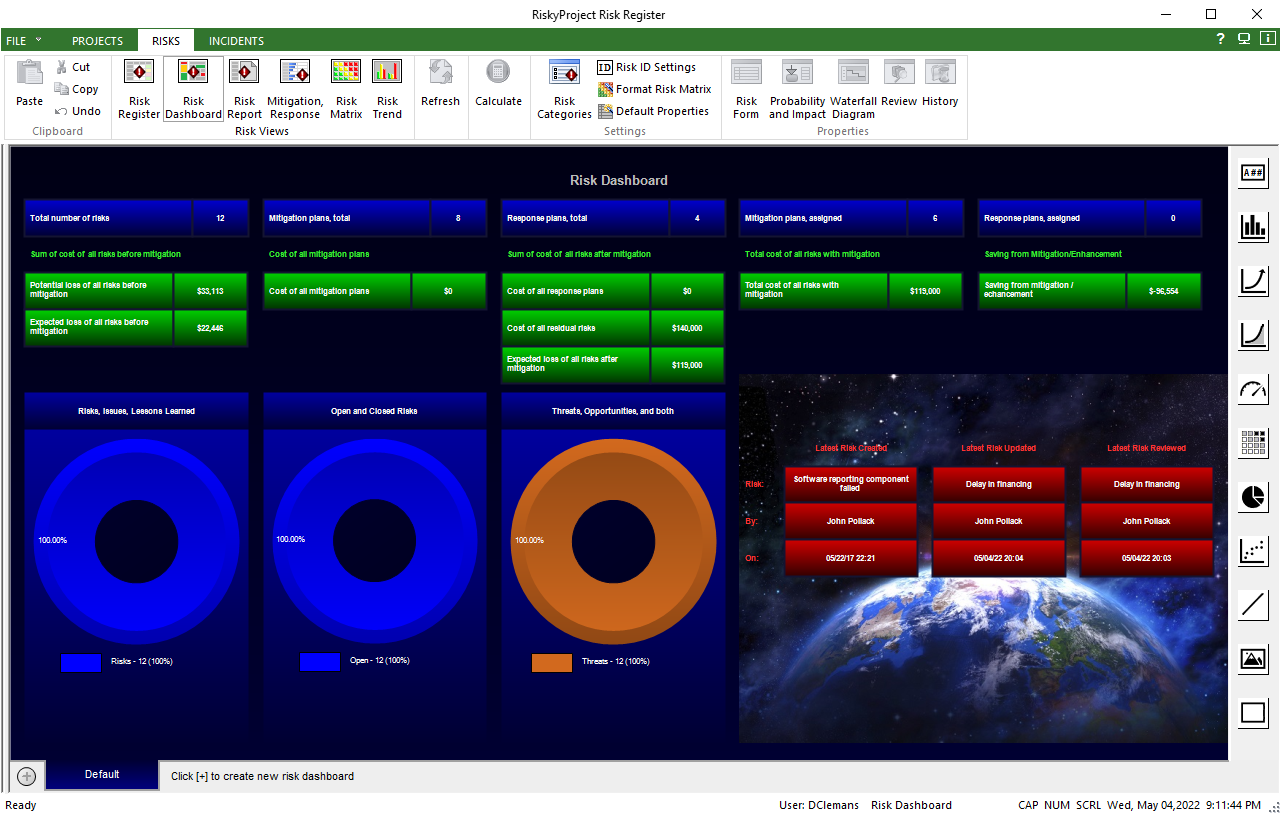Open the Risk Trend view
Image resolution: width=1281 pixels, height=814 pixels.
pyautogui.click(x=388, y=88)
